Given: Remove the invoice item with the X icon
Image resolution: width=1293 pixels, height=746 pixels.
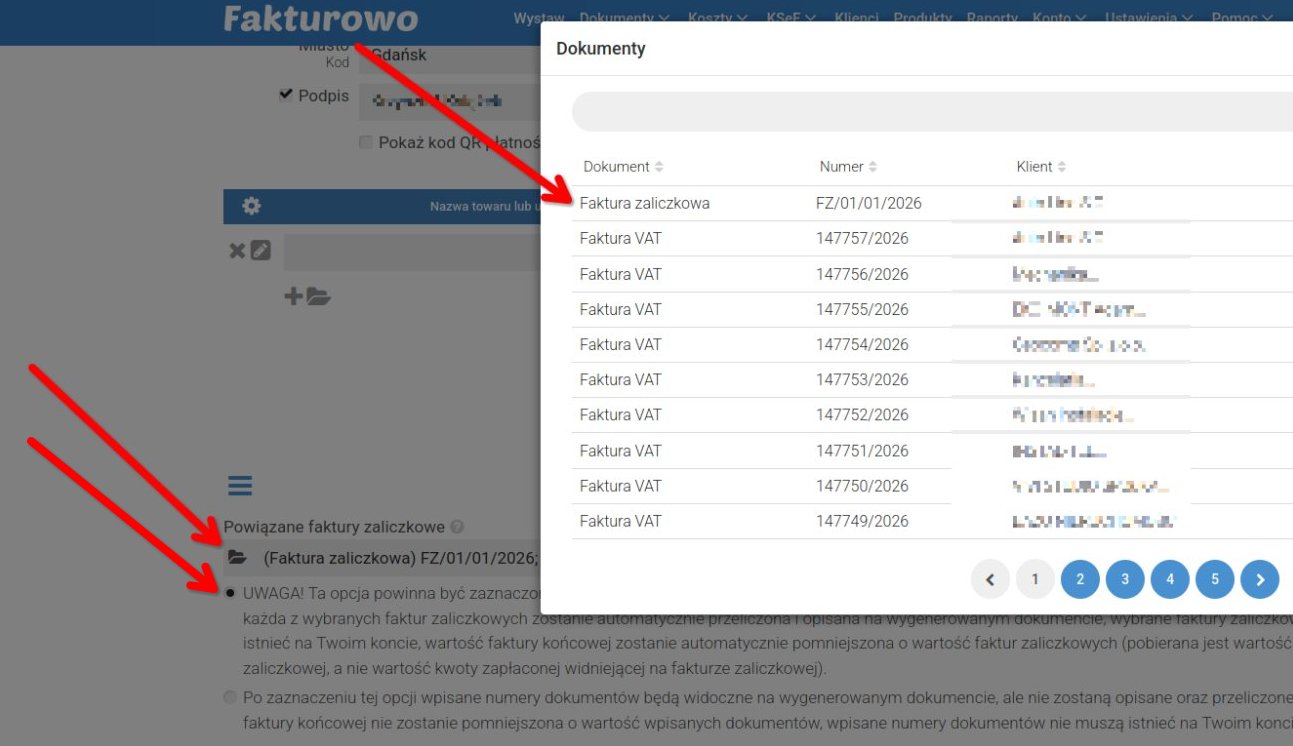Looking at the screenshot, I should pyautogui.click(x=237, y=251).
